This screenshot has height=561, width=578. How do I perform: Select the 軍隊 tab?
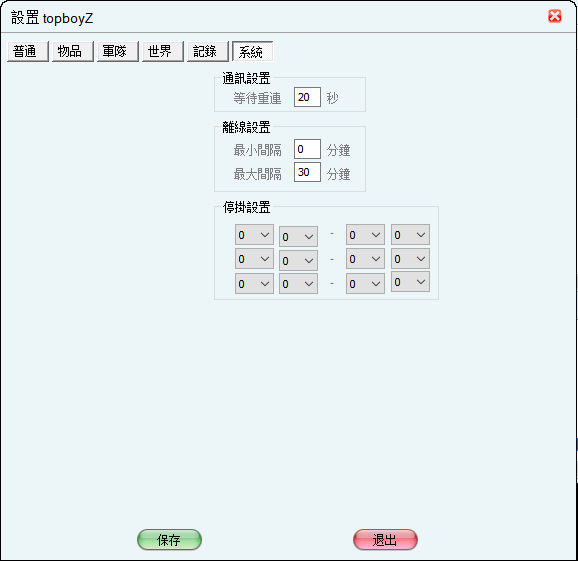coord(118,51)
